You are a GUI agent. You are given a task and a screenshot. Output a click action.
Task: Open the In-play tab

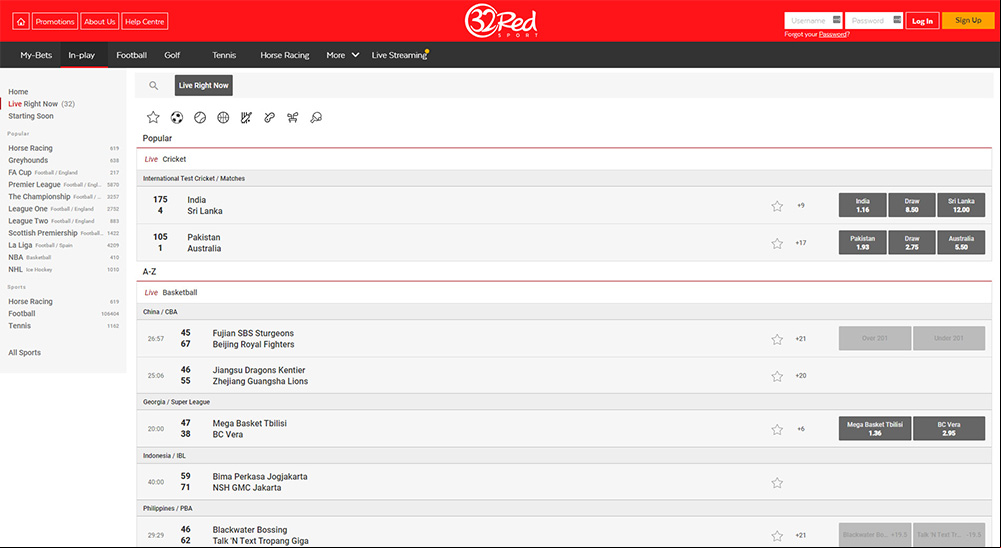pos(82,55)
